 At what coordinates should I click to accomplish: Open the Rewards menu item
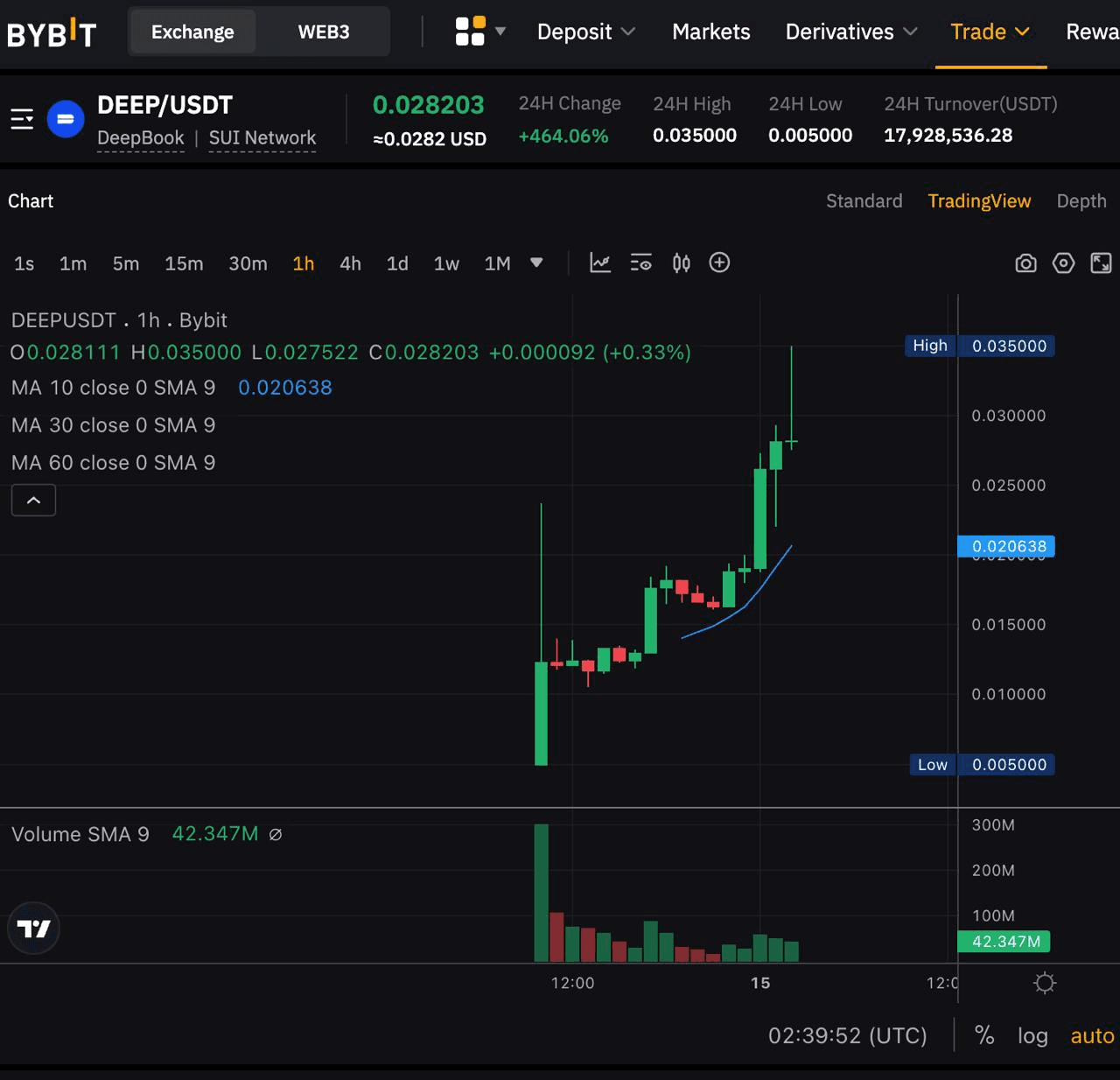(1092, 32)
